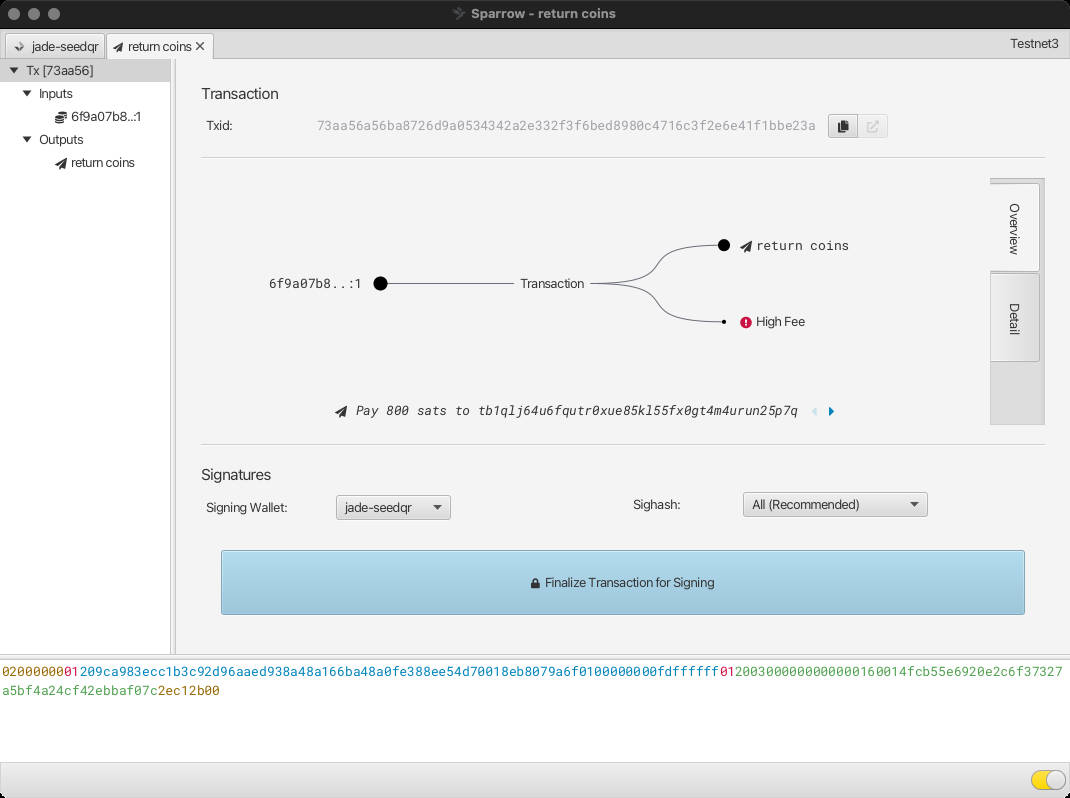Click Finalize Transaction for Signing button

[x=622, y=582]
